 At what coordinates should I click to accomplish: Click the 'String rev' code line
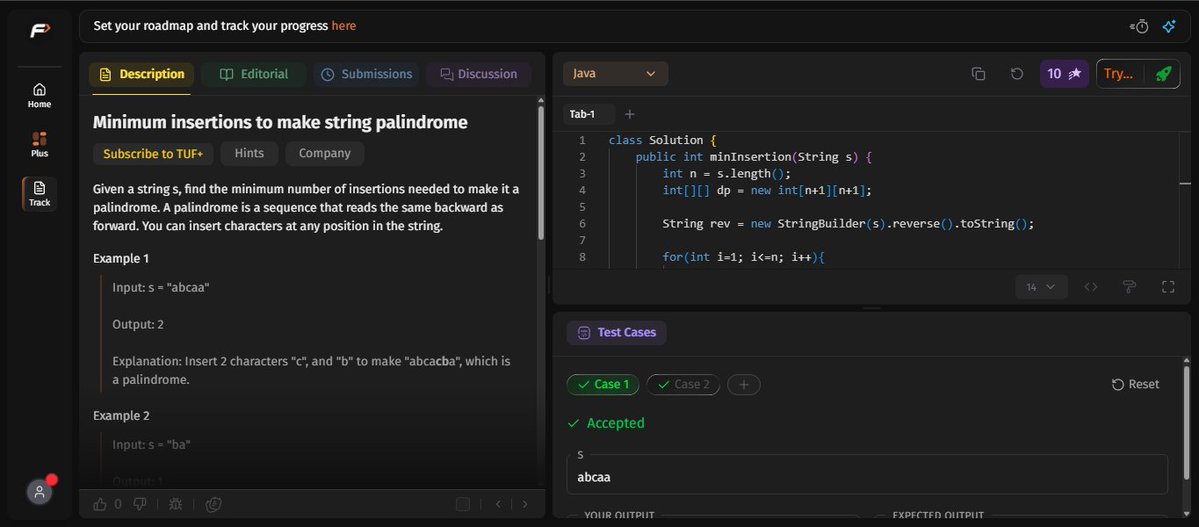848,223
